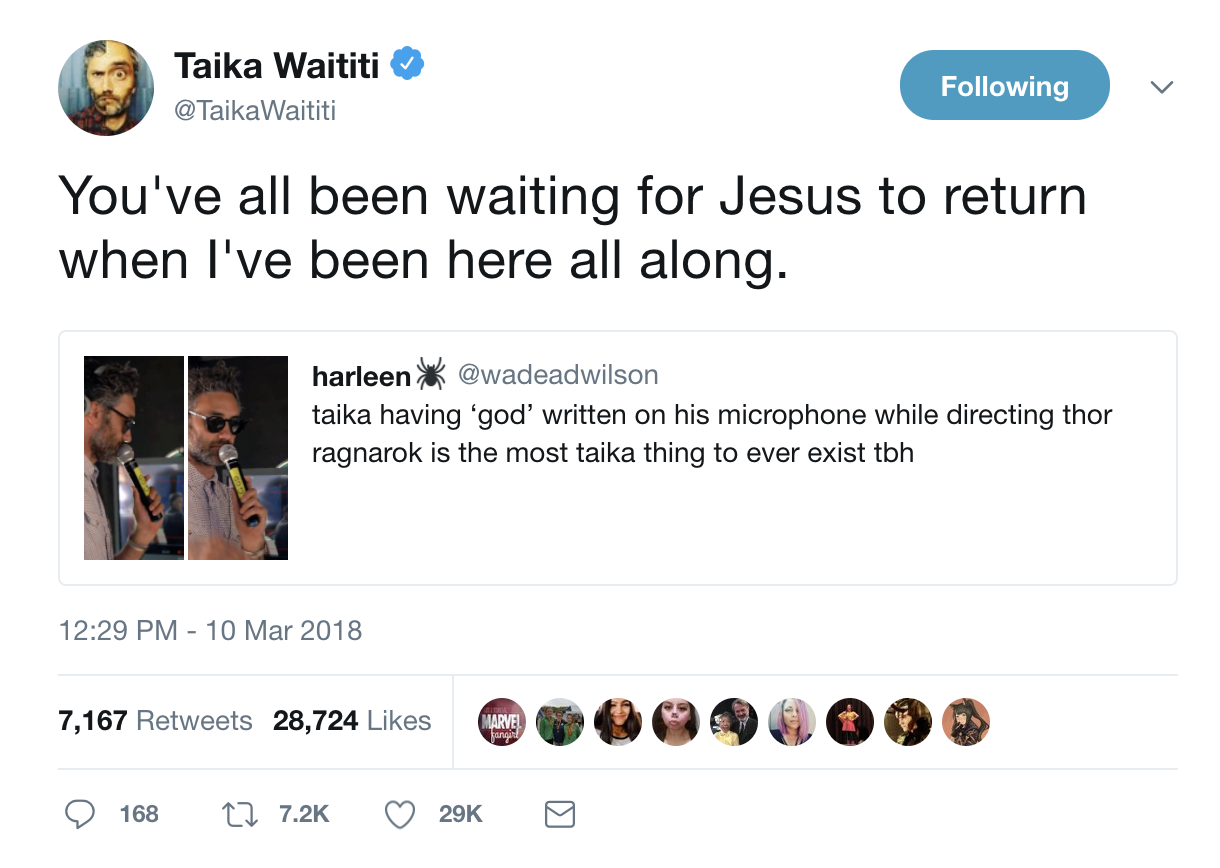Image resolution: width=1220 pixels, height=868 pixels.
Task: Click the reply speech bubble icon
Action: click(80, 815)
